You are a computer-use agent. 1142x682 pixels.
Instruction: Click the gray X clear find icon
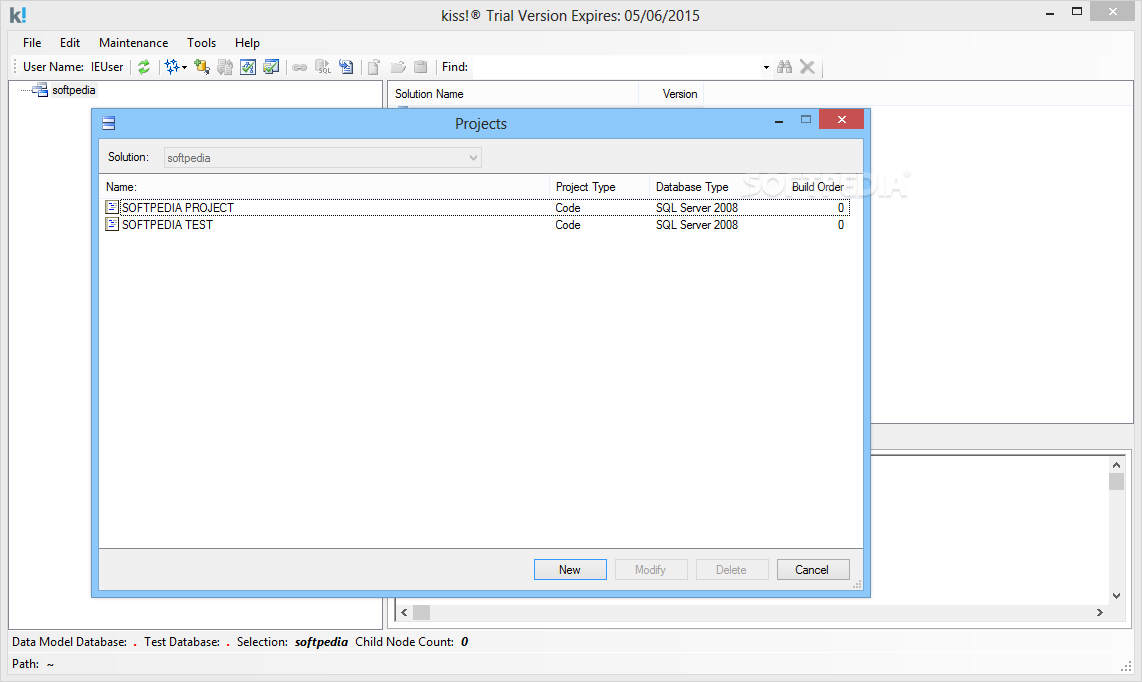[x=807, y=67]
